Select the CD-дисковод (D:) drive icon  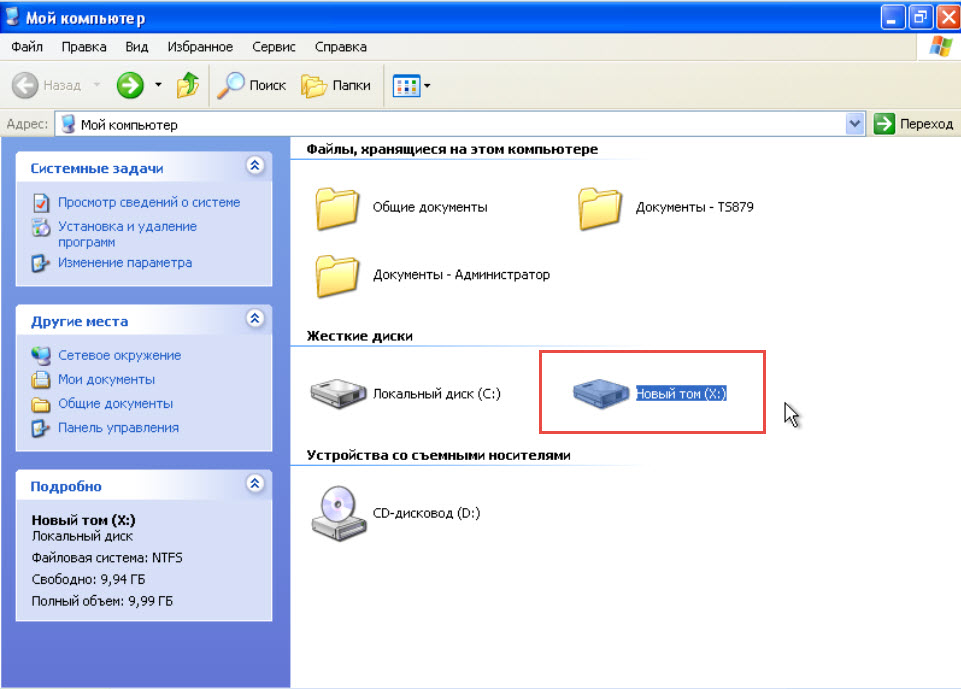point(339,514)
